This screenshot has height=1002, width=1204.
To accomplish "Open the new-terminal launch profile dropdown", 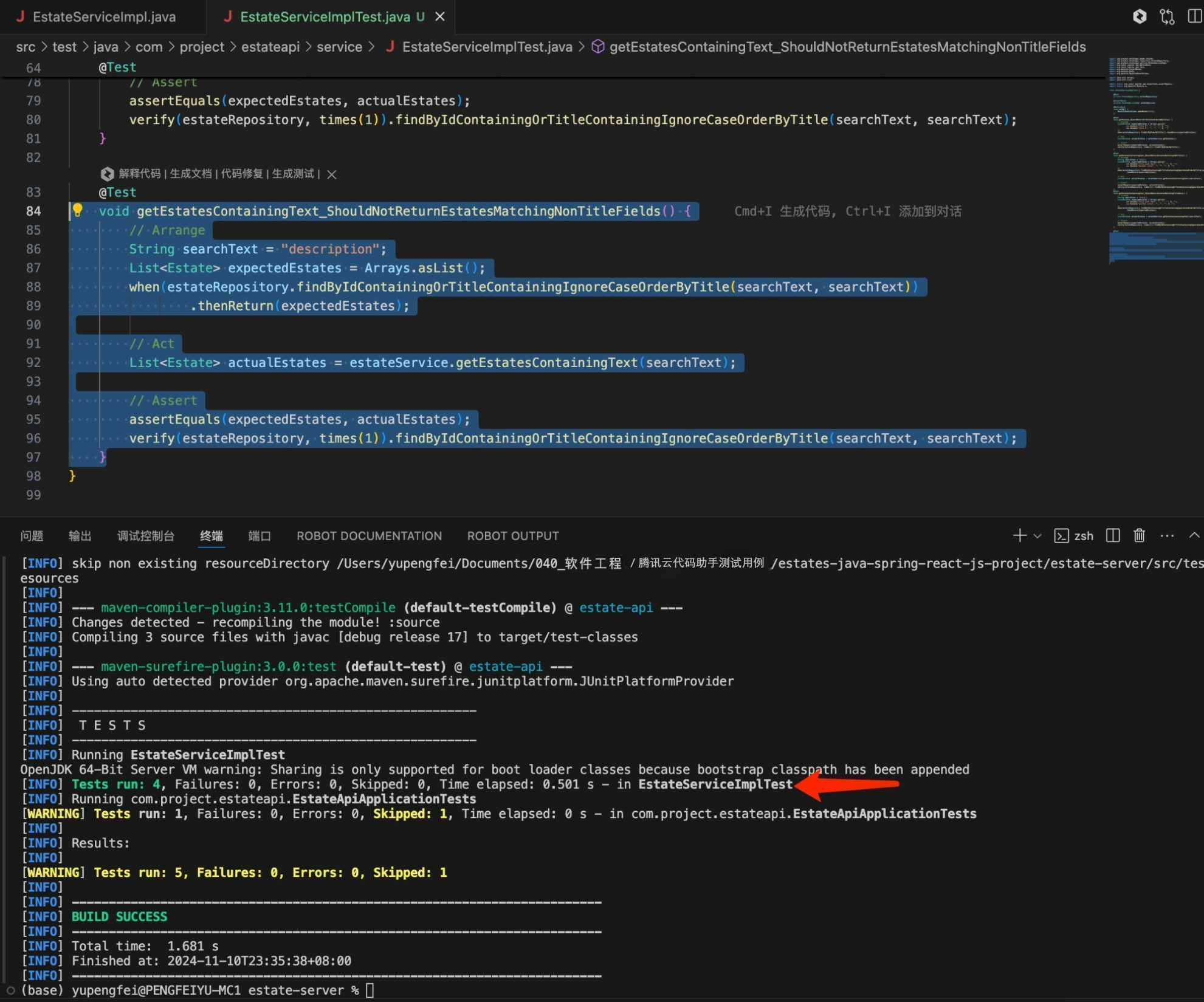I will 1037,536.
